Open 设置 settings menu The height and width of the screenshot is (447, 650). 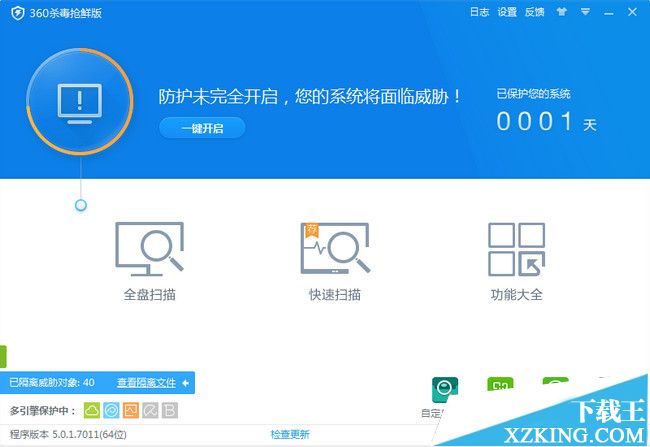pos(507,12)
